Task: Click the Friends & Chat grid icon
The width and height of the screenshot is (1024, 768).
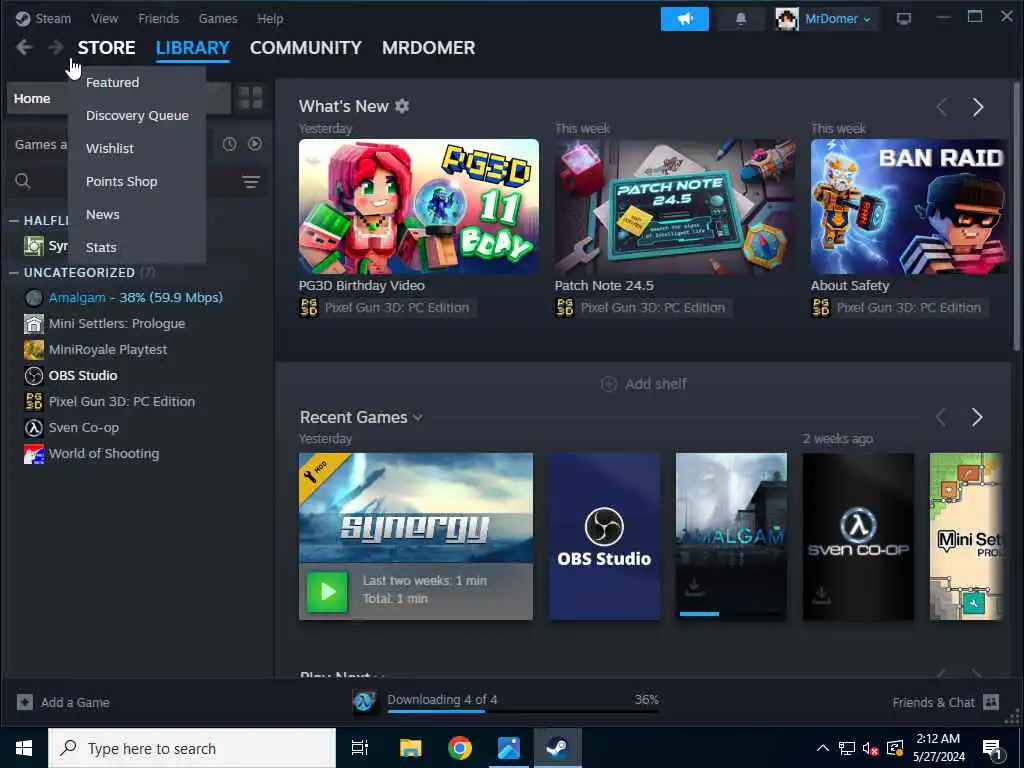Action: tap(991, 702)
